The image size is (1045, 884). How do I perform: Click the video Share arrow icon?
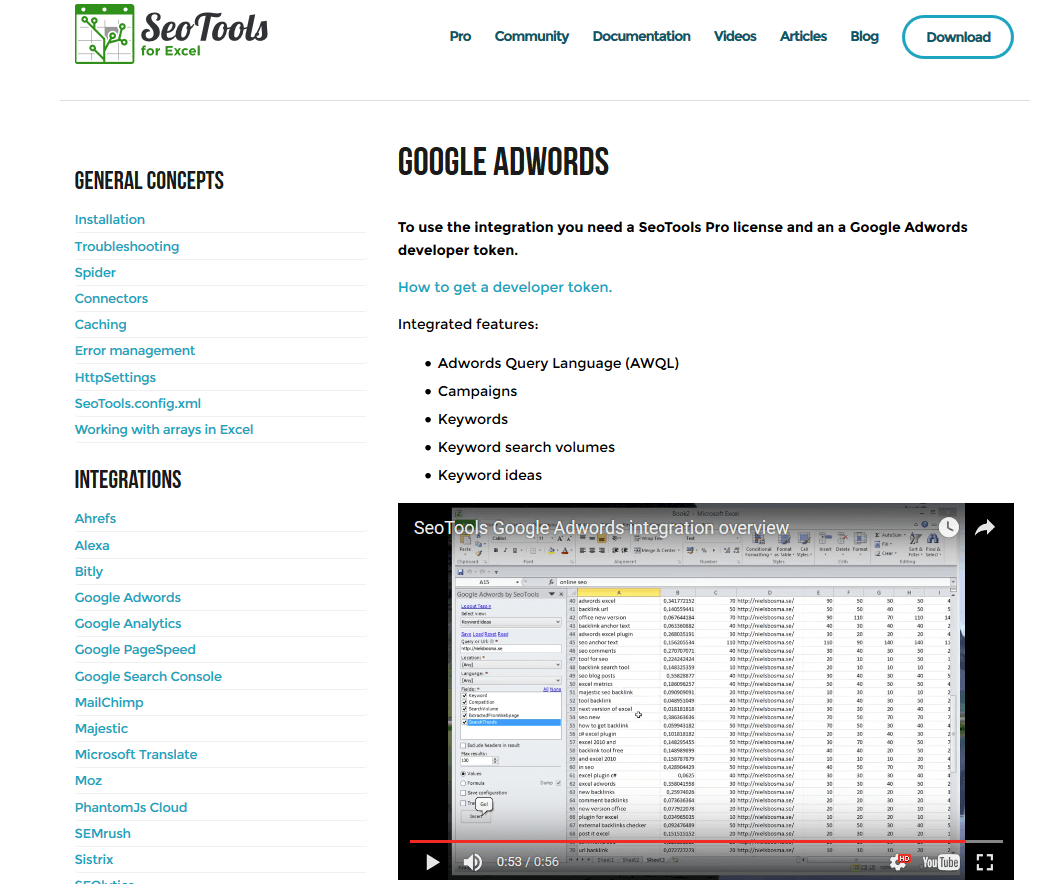point(985,527)
